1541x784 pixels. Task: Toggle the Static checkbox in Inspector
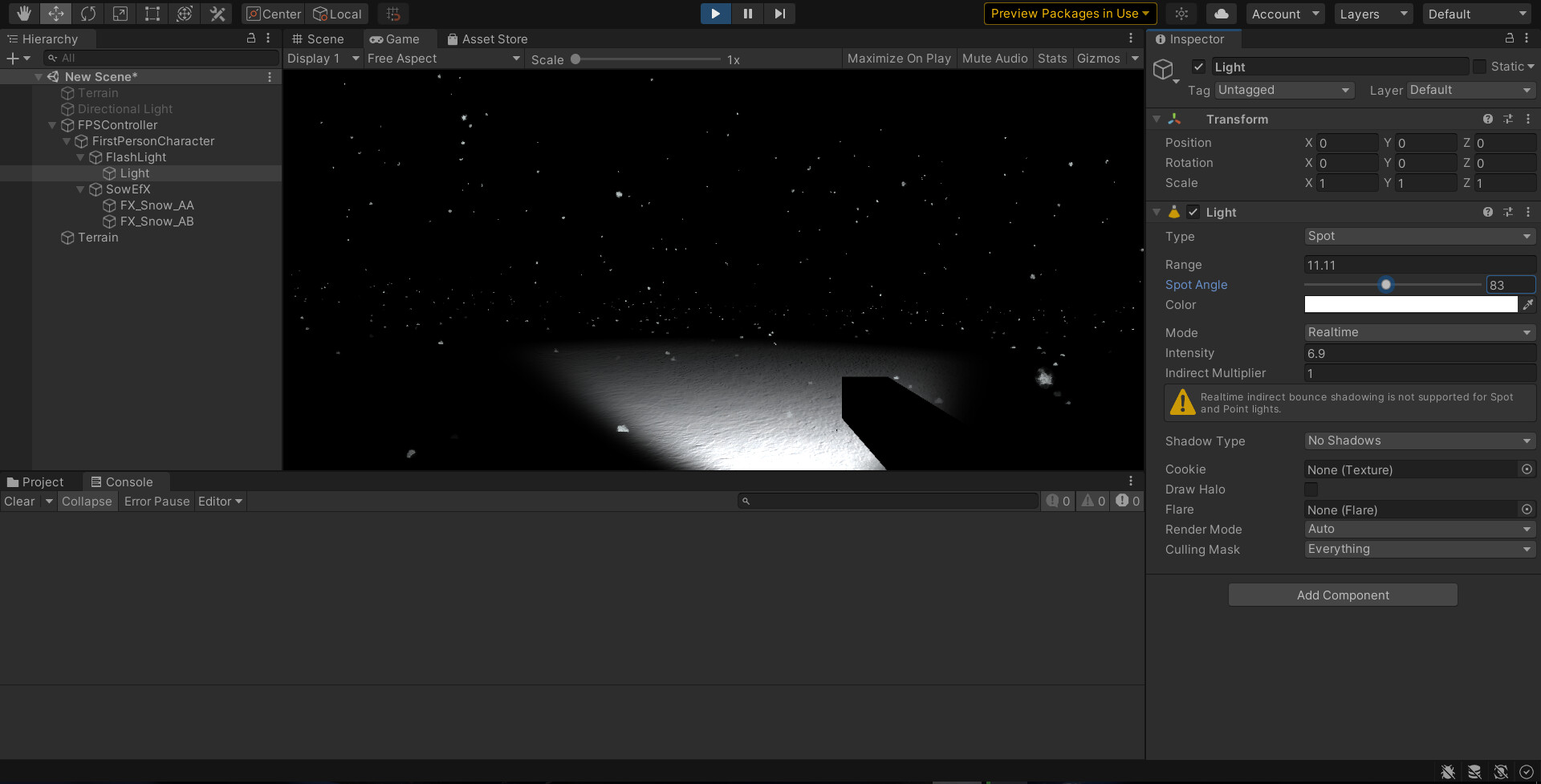pyautogui.click(x=1479, y=67)
